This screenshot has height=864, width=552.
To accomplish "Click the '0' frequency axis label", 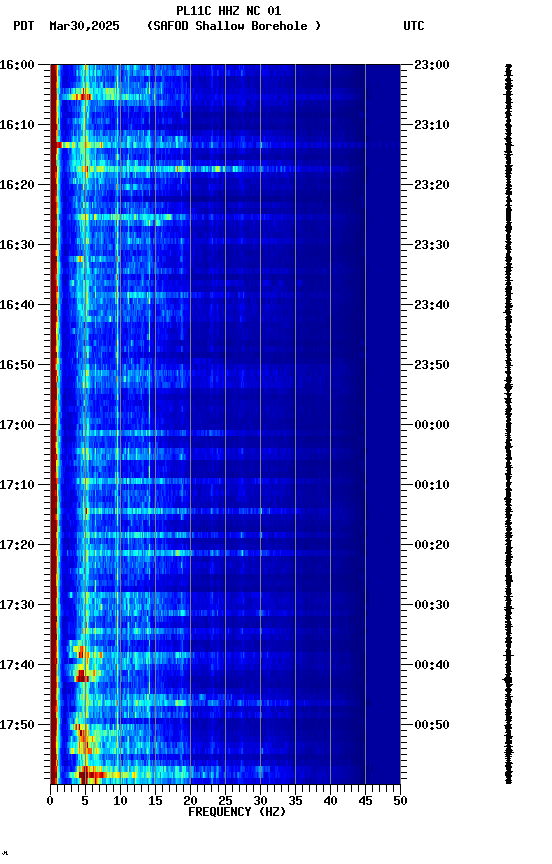I will click(x=50, y=801).
